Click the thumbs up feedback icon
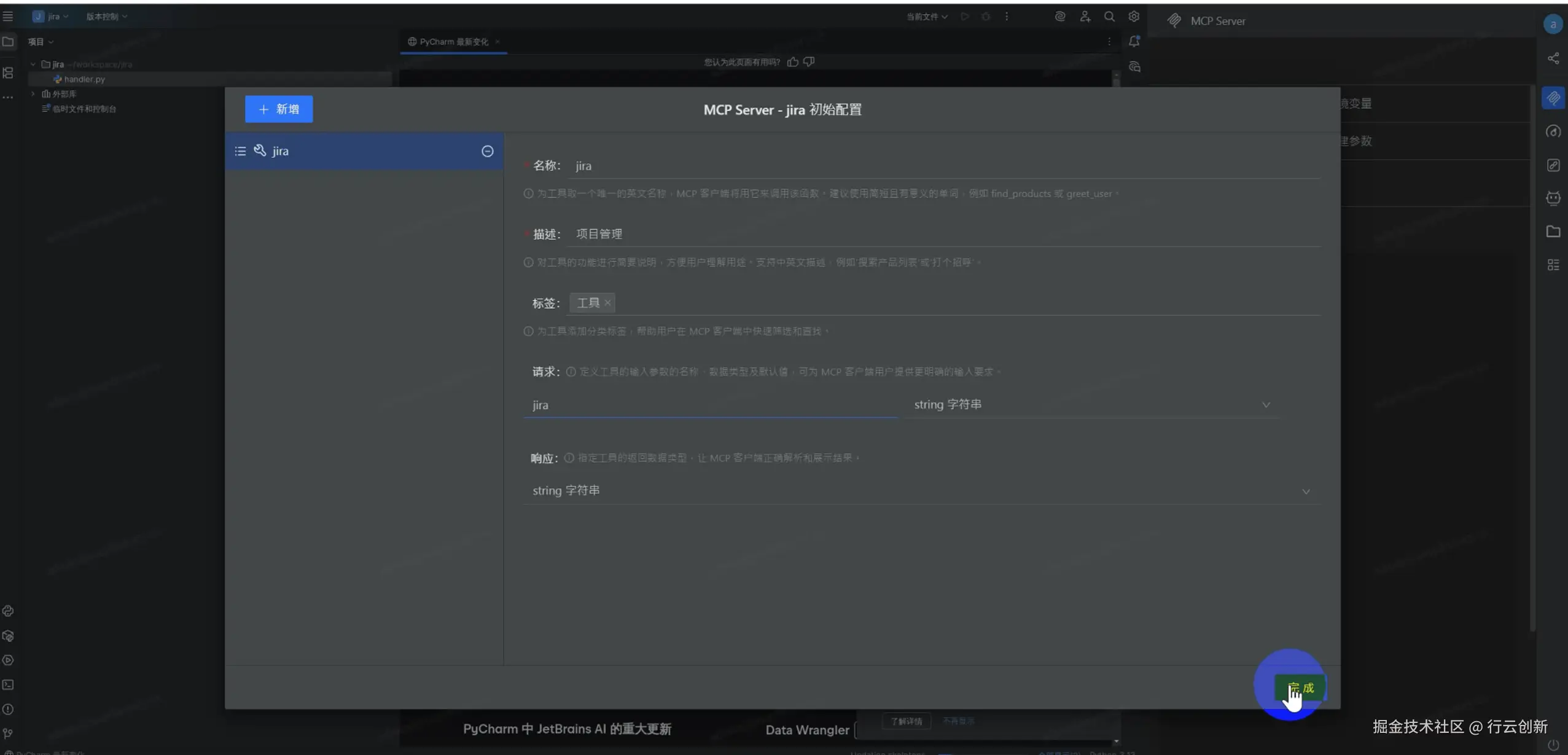Screen dimensions: 1568x755 point(793,62)
